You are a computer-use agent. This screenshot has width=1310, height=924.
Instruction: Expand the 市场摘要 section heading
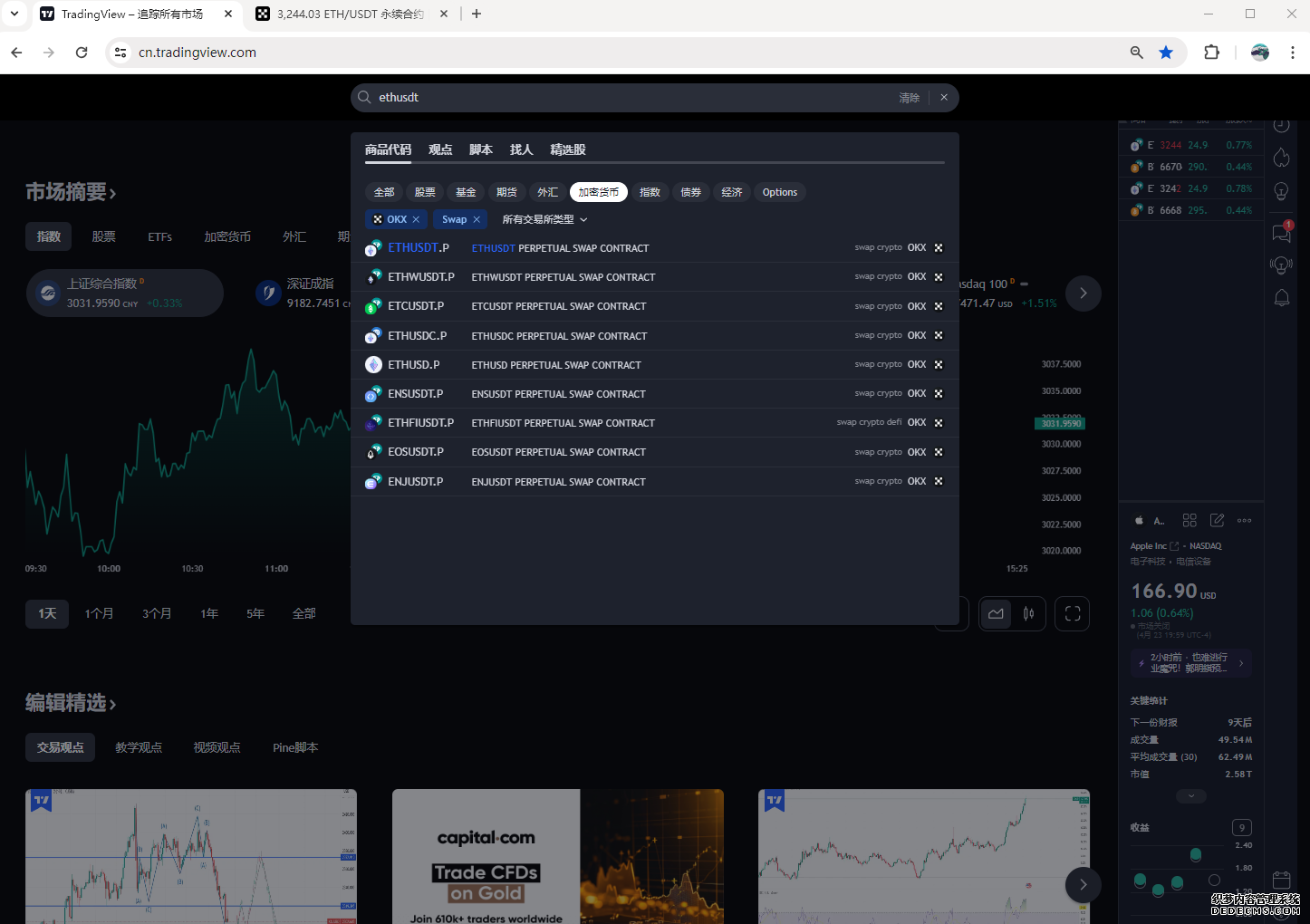click(71, 192)
